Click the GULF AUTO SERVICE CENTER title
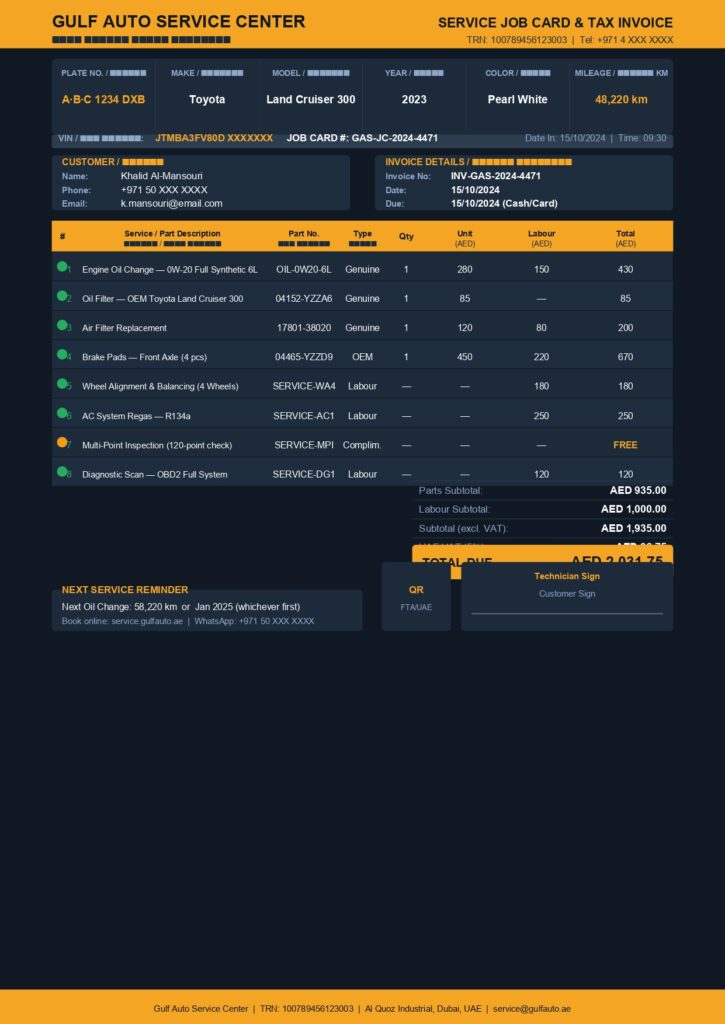 pos(178,22)
